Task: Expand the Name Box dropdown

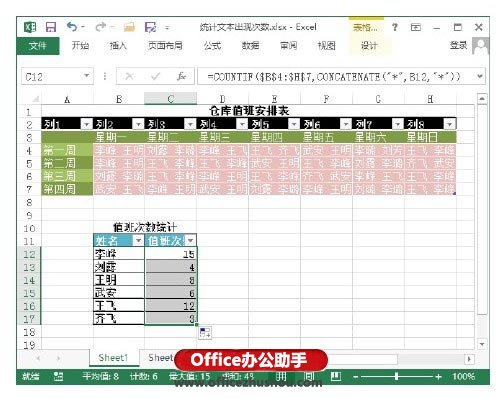Action: click(x=86, y=76)
